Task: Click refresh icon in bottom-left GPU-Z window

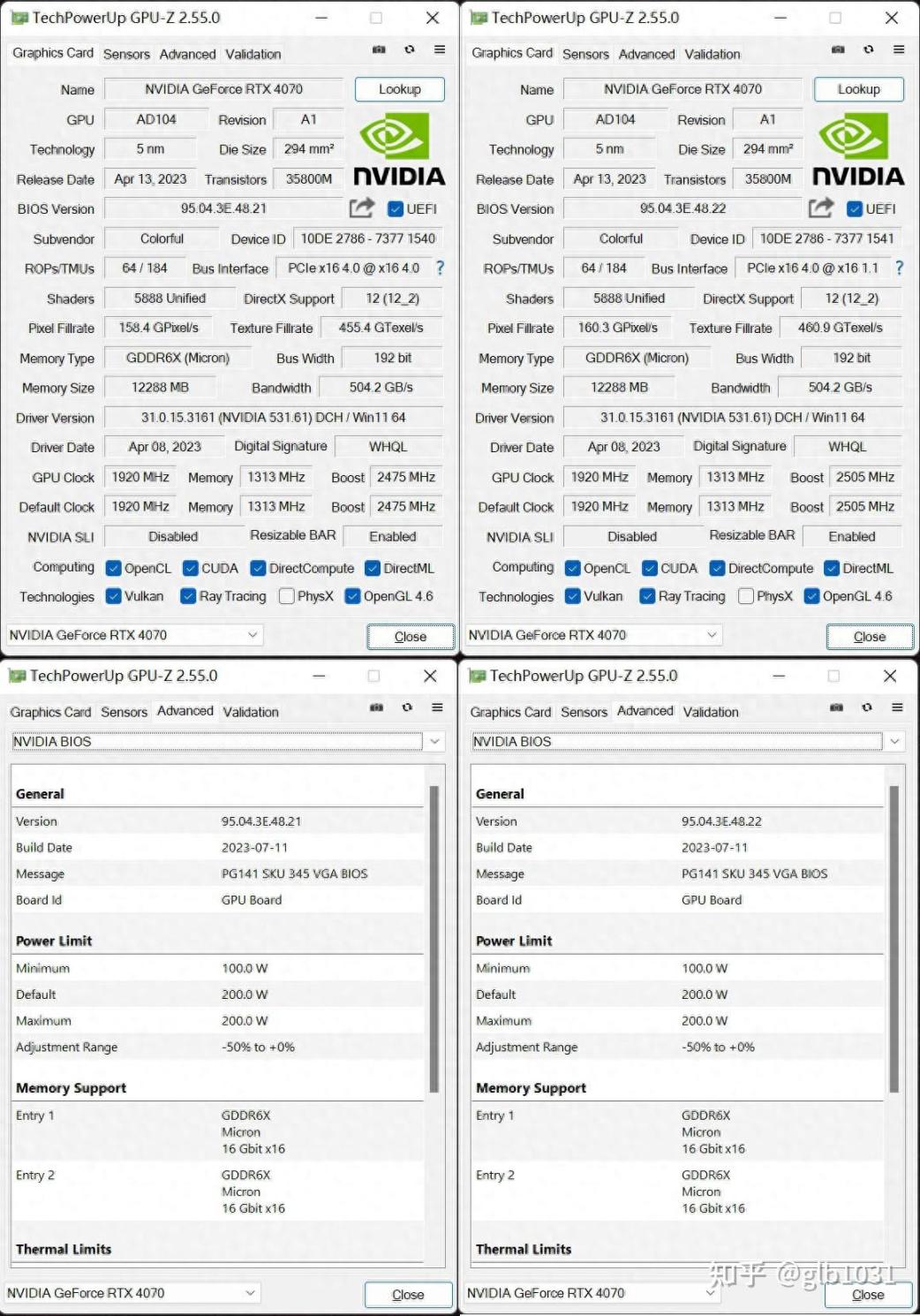Action: tap(407, 707)
